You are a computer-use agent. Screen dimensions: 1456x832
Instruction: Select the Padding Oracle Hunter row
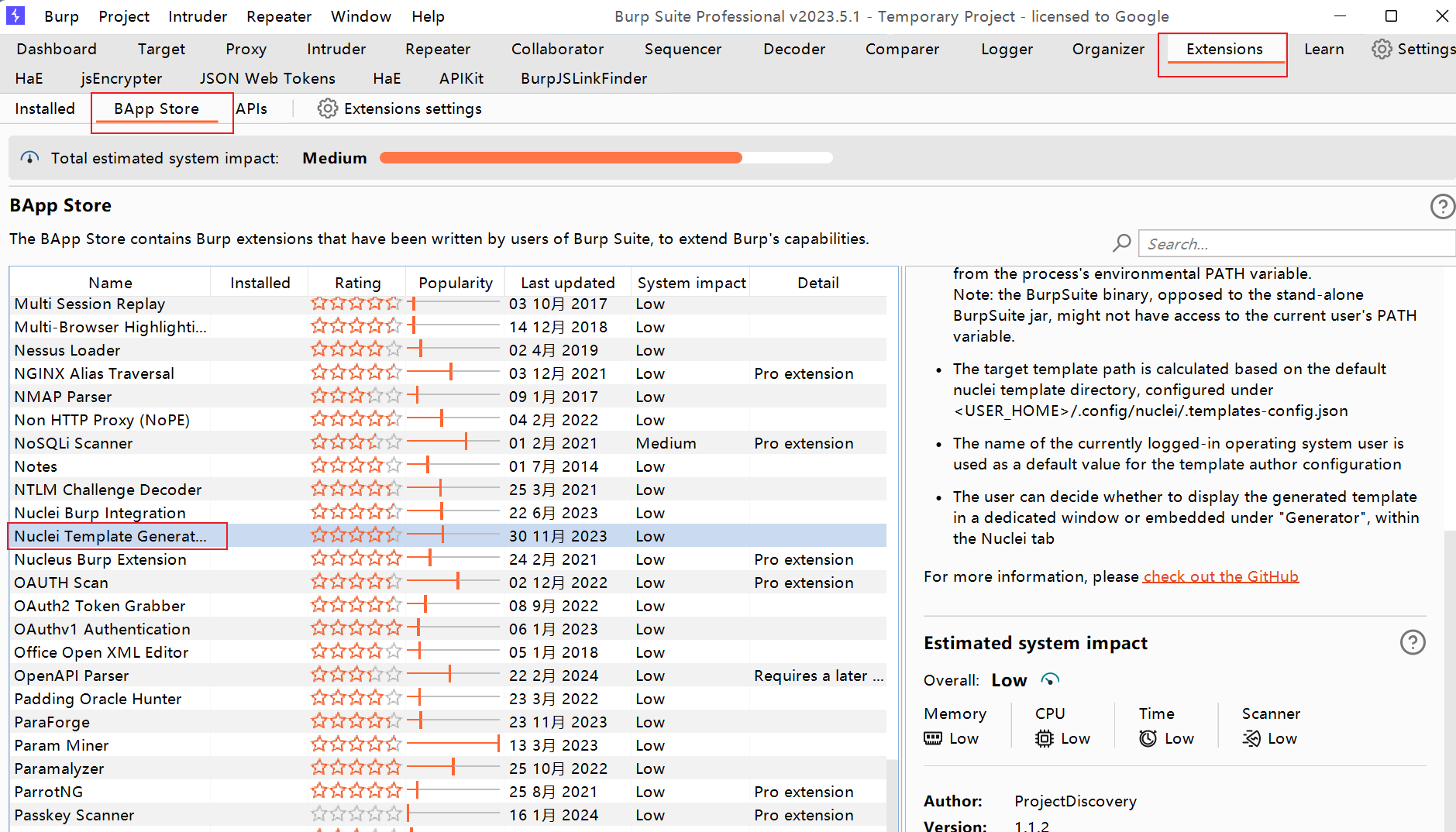point(448,698)
